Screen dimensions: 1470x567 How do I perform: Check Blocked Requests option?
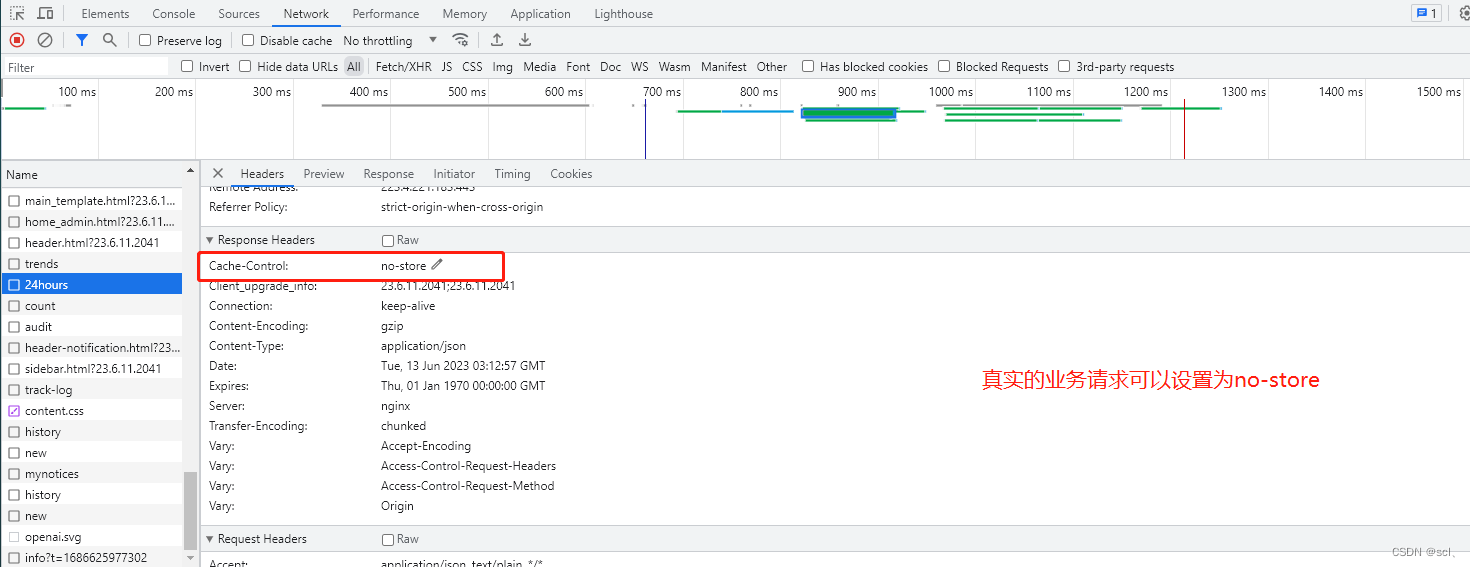pos(944,66)
